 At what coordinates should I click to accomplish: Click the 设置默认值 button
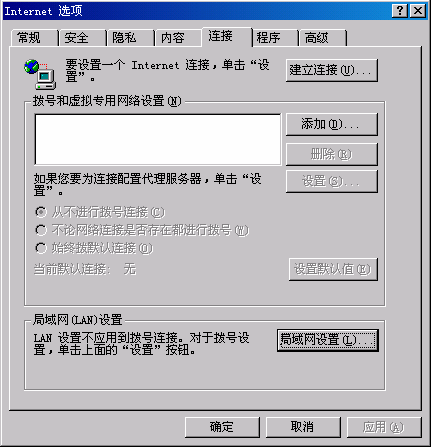[333, 269]
